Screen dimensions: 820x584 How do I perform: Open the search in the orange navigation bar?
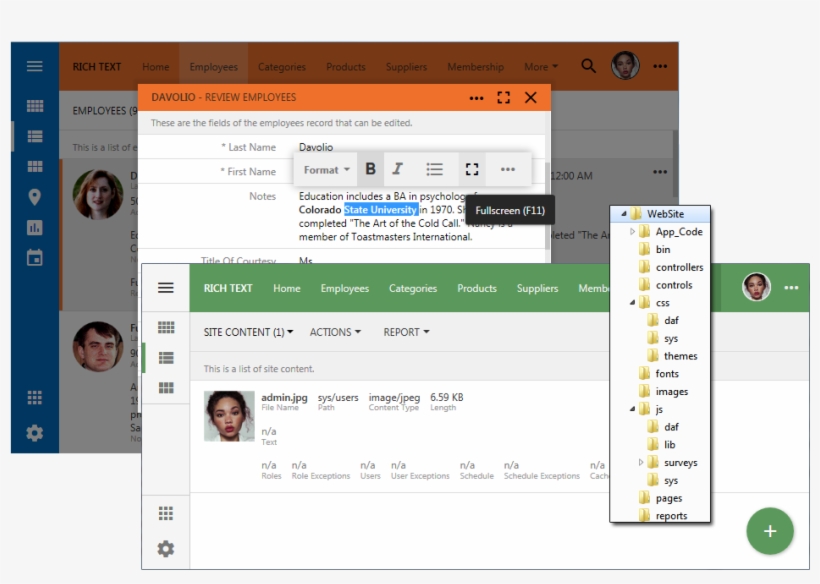point(587,66)
